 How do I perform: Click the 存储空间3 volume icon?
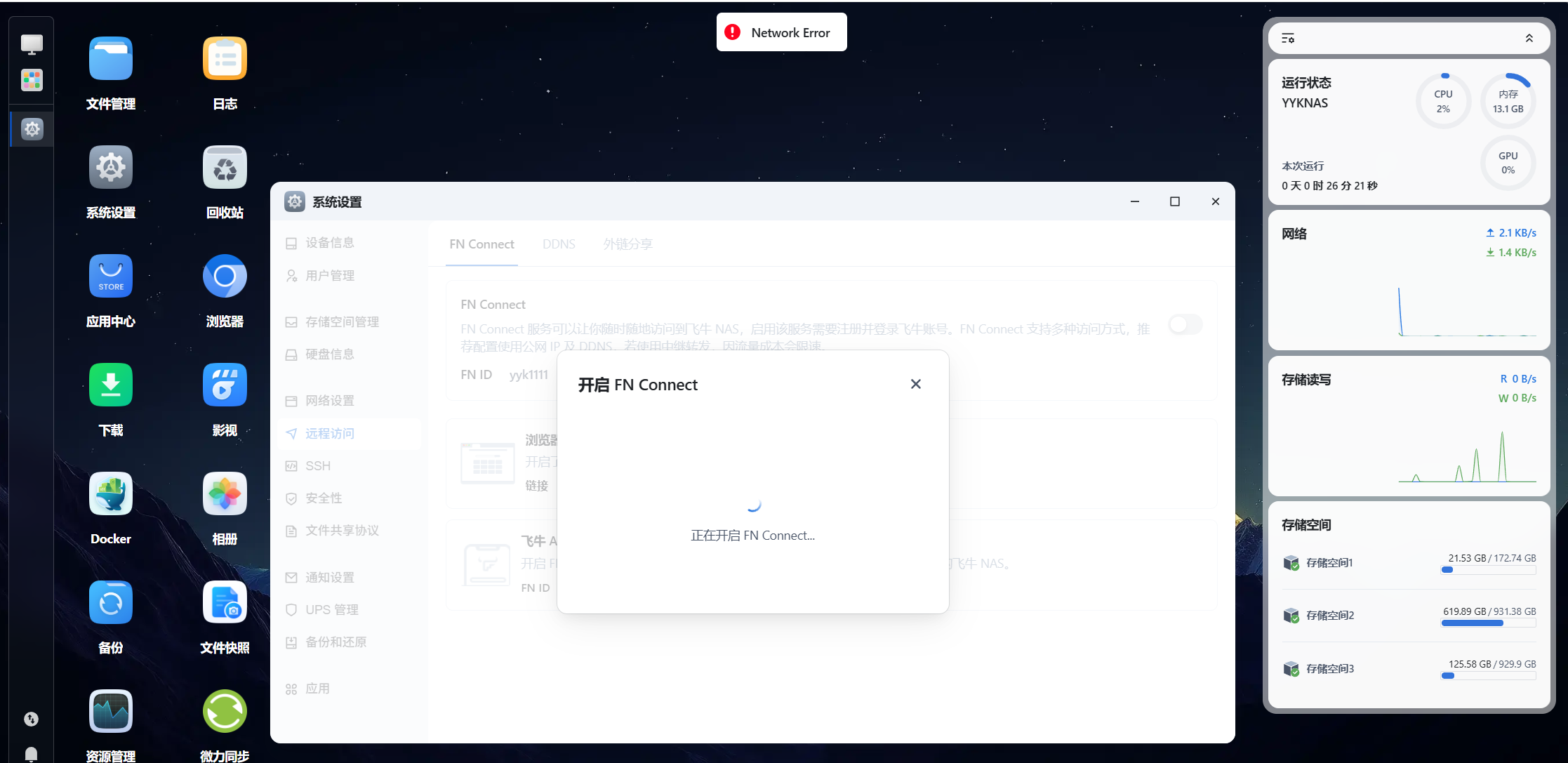[1291, 669]
